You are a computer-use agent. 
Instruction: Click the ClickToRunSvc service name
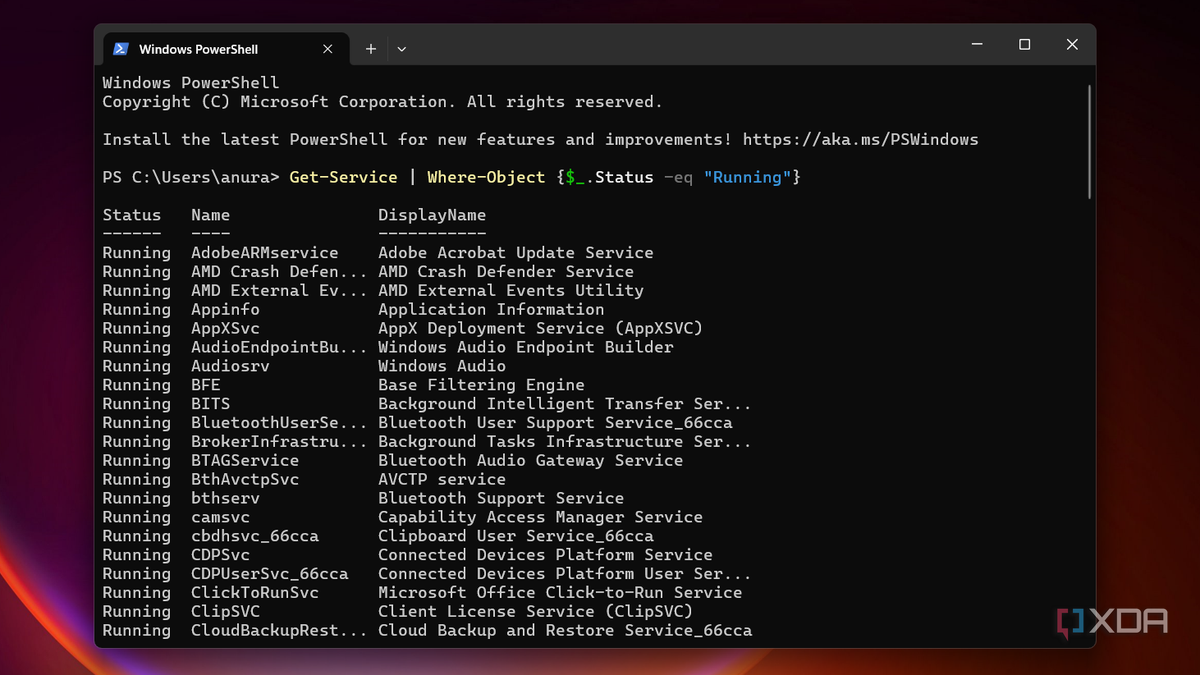255,593
